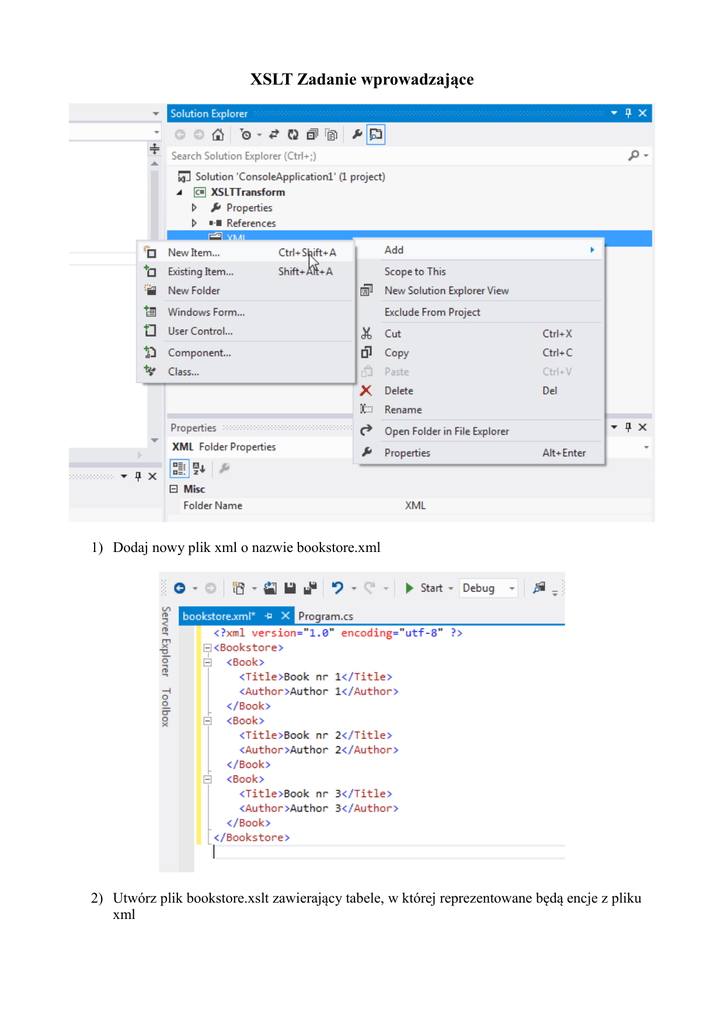Screen dimensions: 724x1024
Task: Click the single Save disk icon
Action: click(290, 589)
